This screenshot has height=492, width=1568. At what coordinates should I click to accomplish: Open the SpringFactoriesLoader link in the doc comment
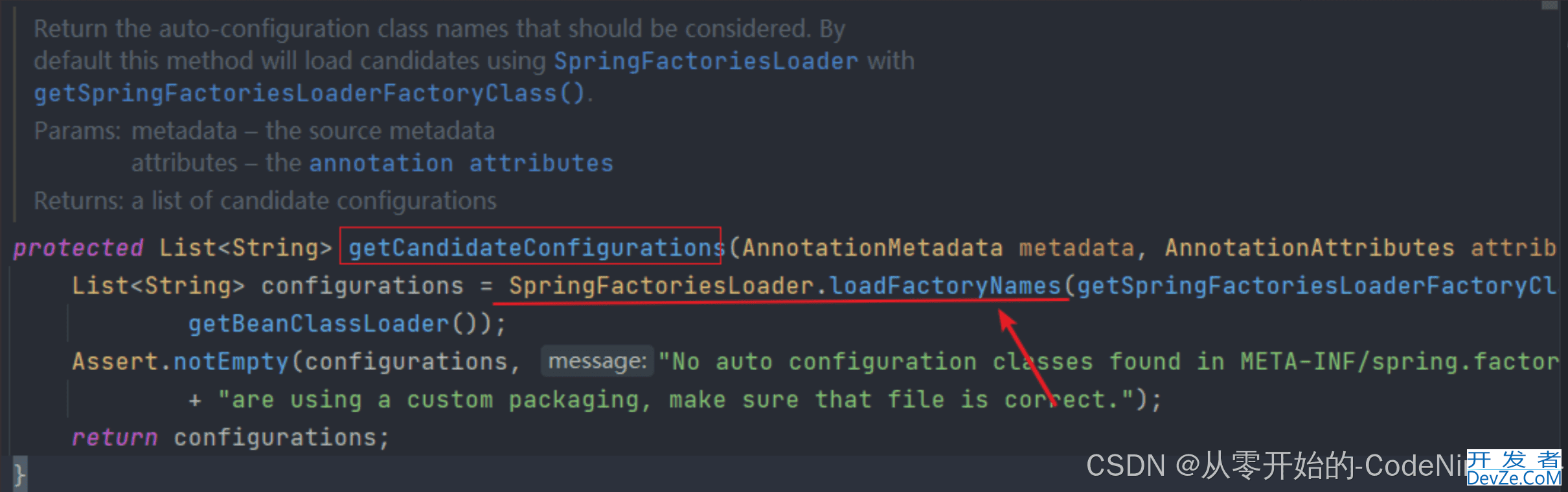(x=705, y=61)
